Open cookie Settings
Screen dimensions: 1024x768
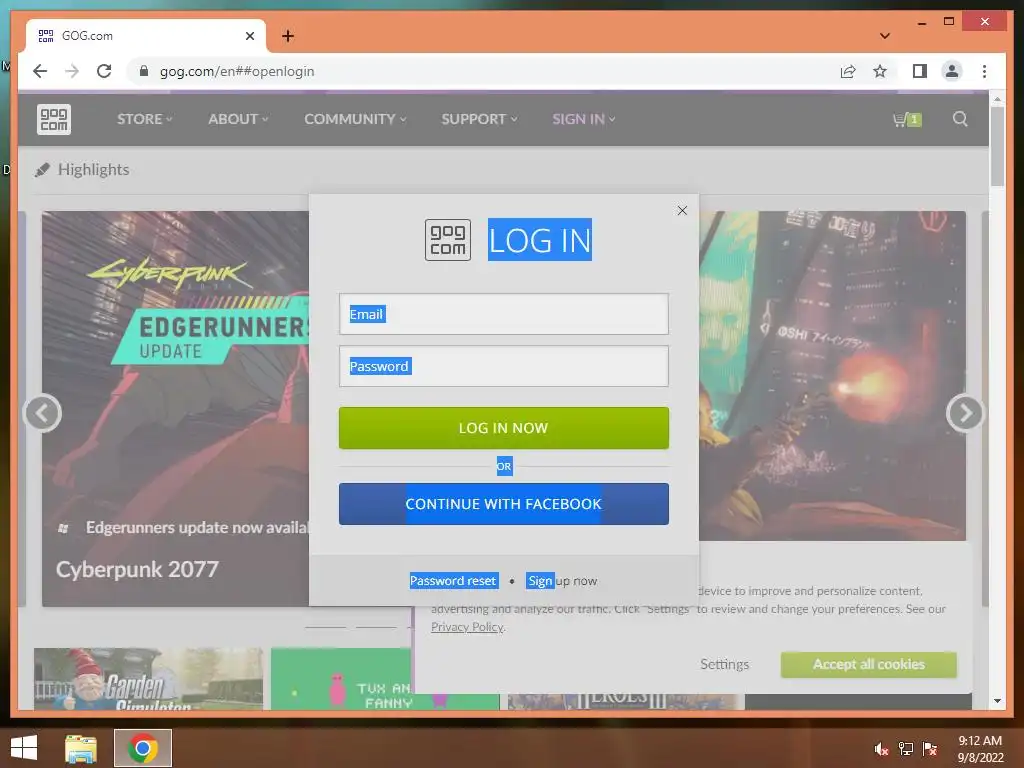point(724,664)
